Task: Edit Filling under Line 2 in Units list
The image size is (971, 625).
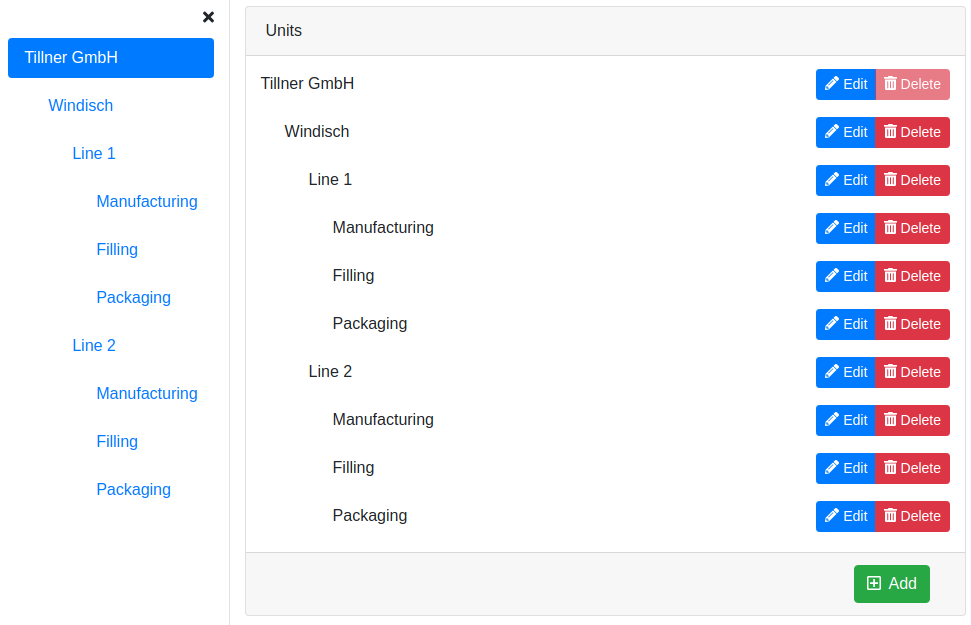Action: (x=846, y=468)
